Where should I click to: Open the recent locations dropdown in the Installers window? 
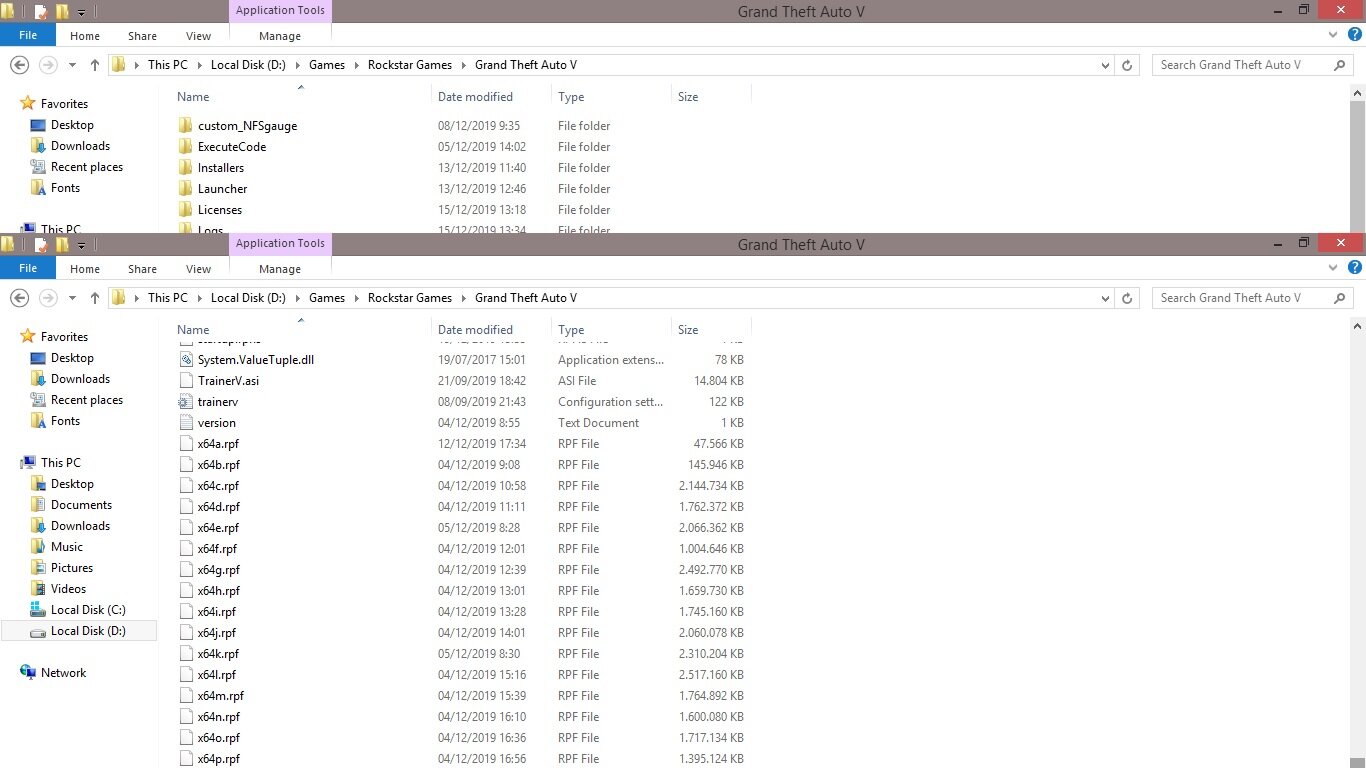tap(72, 65)
